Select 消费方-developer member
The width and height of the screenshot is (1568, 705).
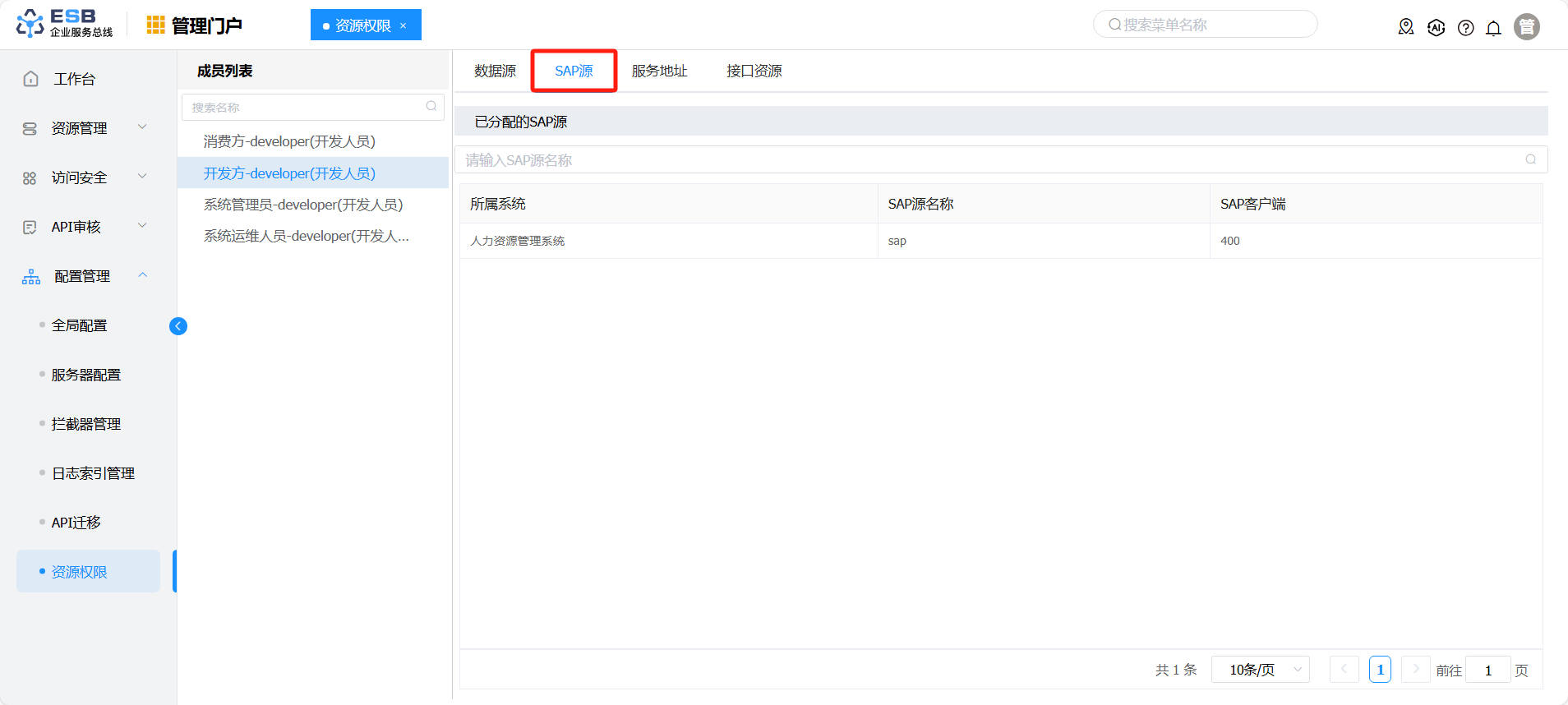pyautogui.click(x=289, y=141)
